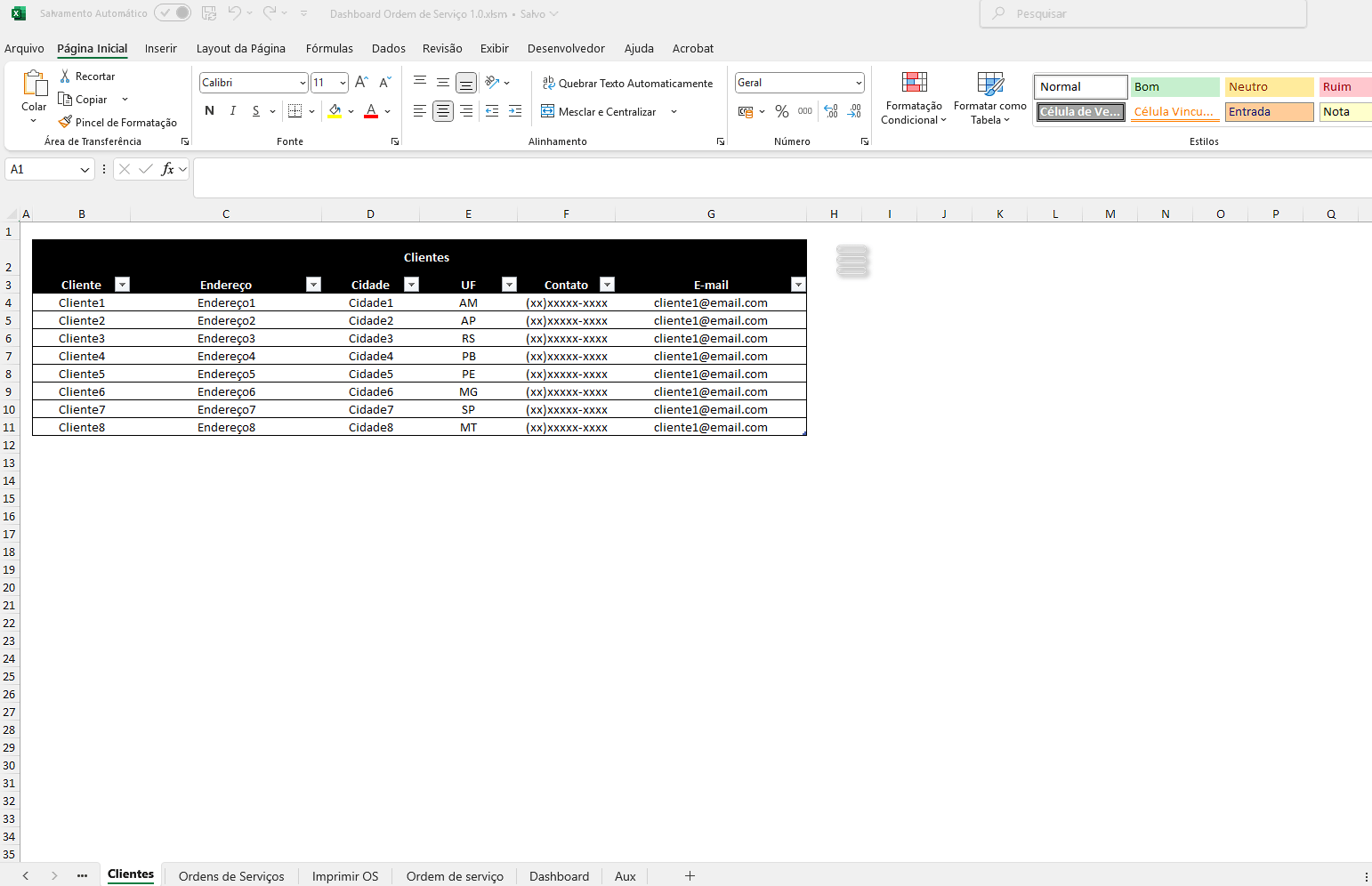The height and width of the screenshot is (886, 1372).
Task: Apply underline with S icon
Action: coord(256,111)
